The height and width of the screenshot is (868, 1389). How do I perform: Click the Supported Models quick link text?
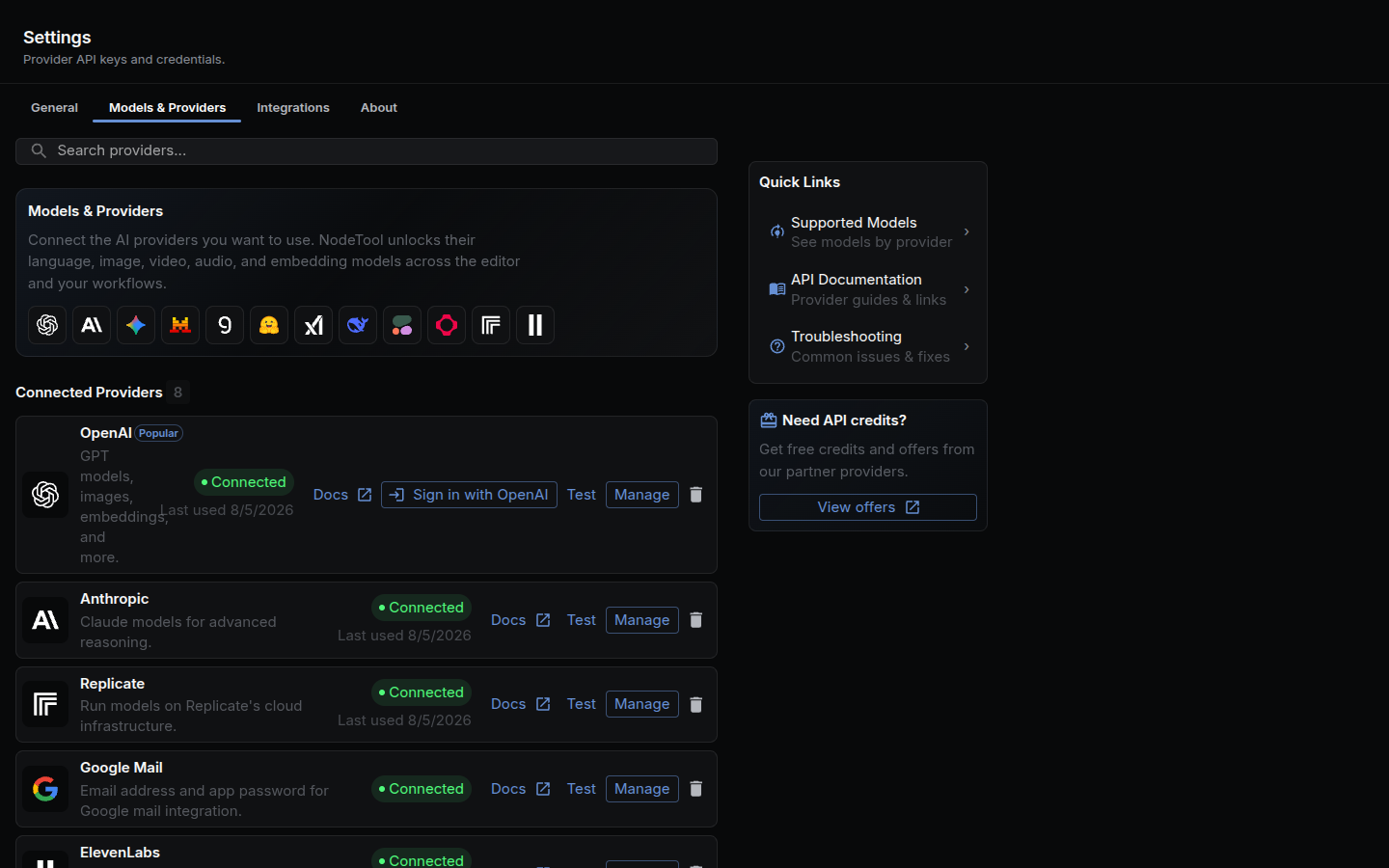(x=854, y=223)
